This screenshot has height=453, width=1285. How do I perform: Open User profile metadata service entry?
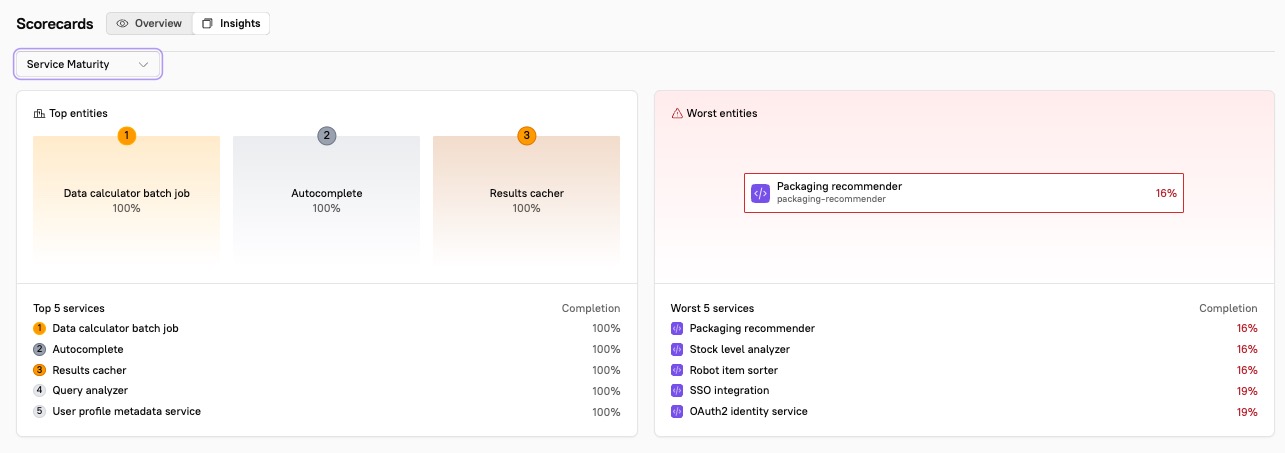[126, 411]
